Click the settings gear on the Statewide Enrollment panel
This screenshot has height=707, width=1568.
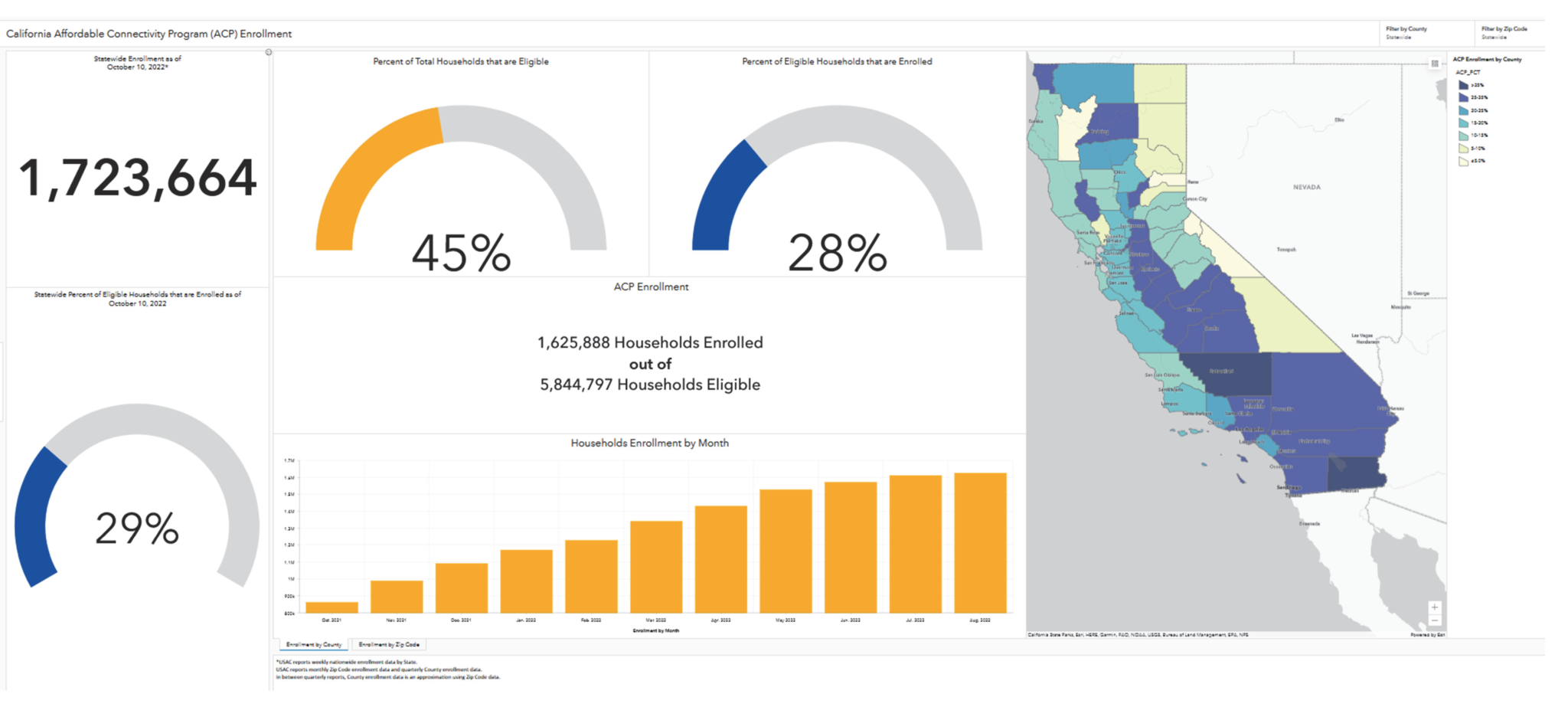[269, 52]
